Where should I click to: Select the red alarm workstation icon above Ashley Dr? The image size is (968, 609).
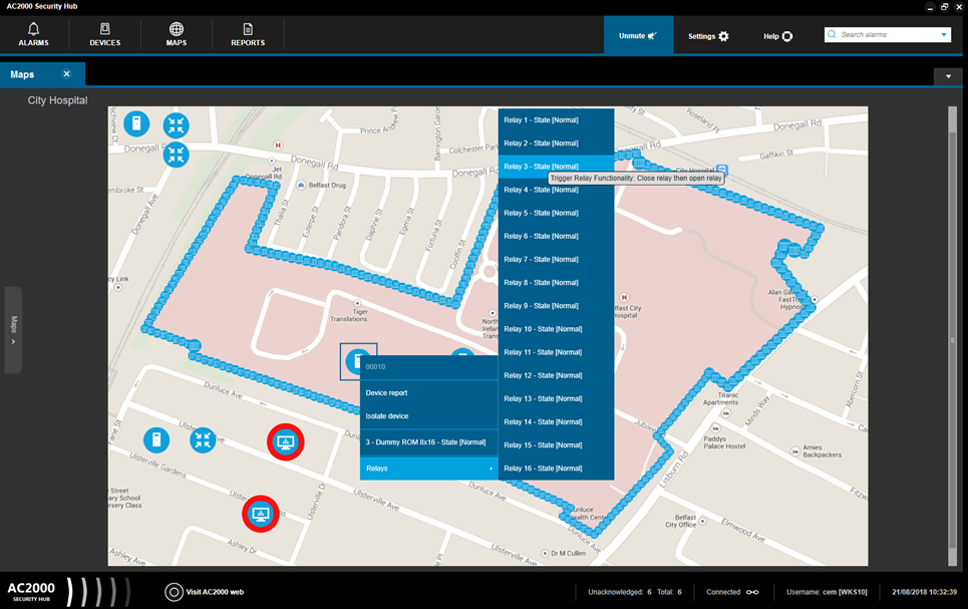pos(261,514)
